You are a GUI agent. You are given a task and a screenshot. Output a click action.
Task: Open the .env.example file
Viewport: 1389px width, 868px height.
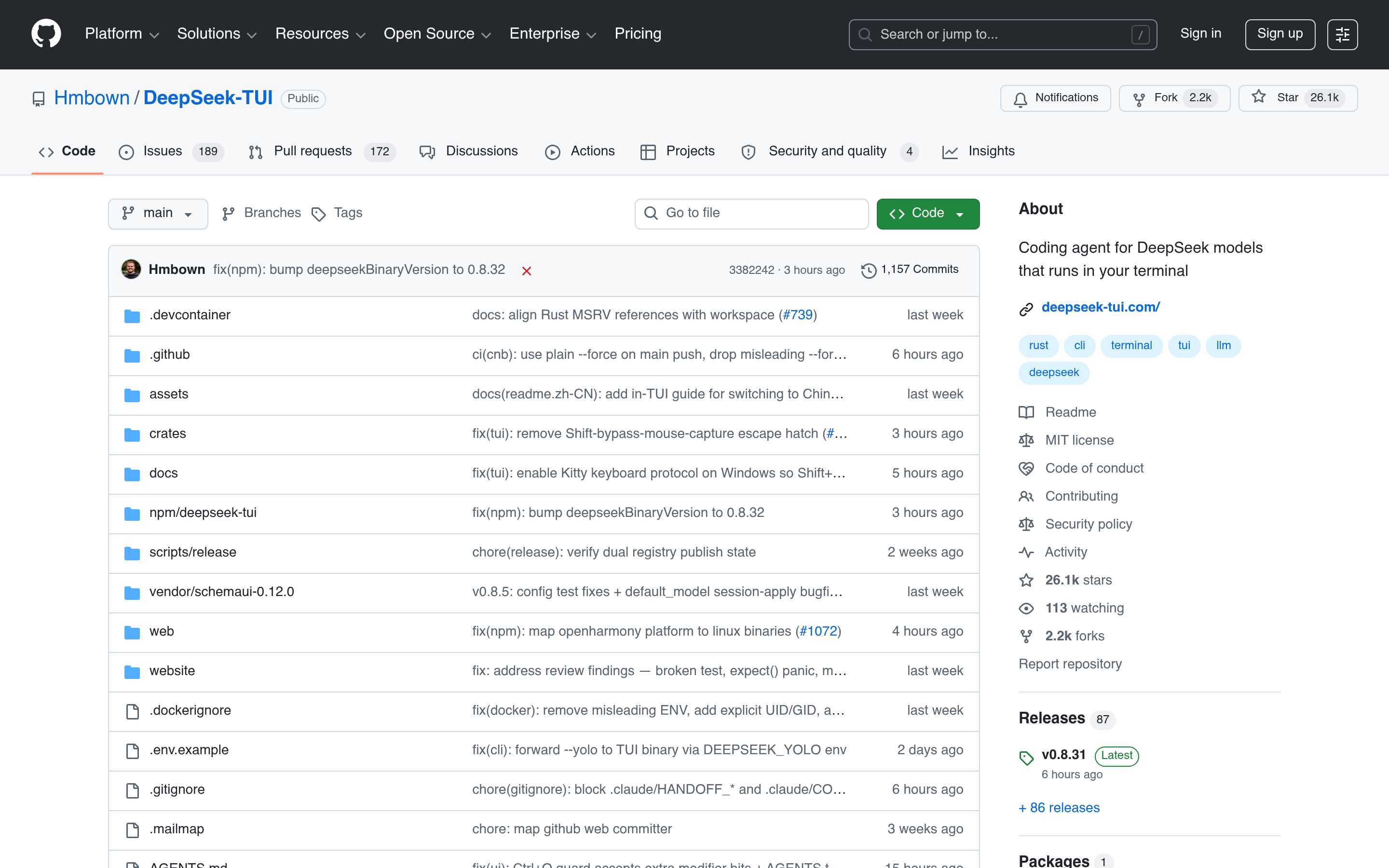189,750
